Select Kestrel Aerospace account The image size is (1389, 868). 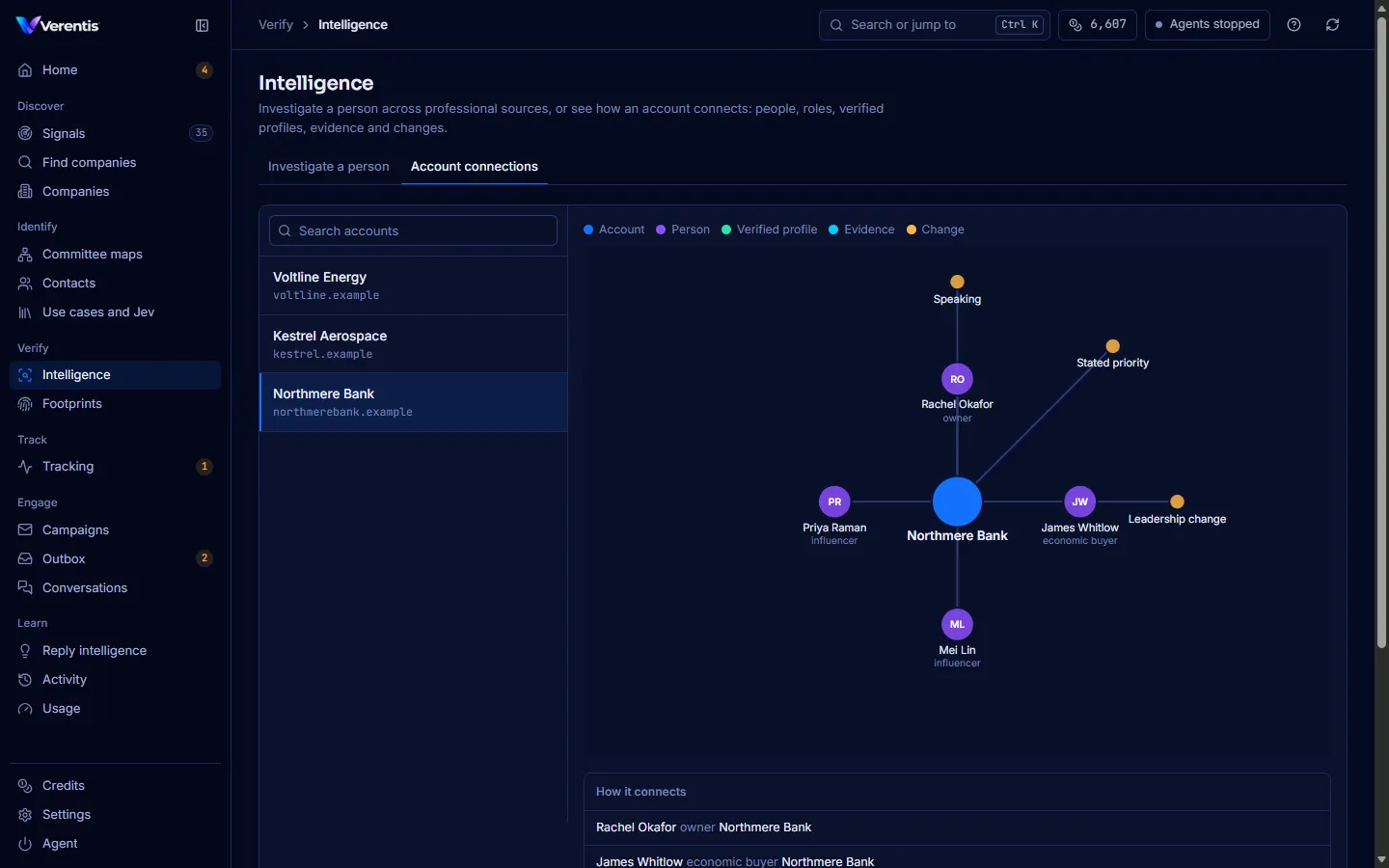pos(413,344)
